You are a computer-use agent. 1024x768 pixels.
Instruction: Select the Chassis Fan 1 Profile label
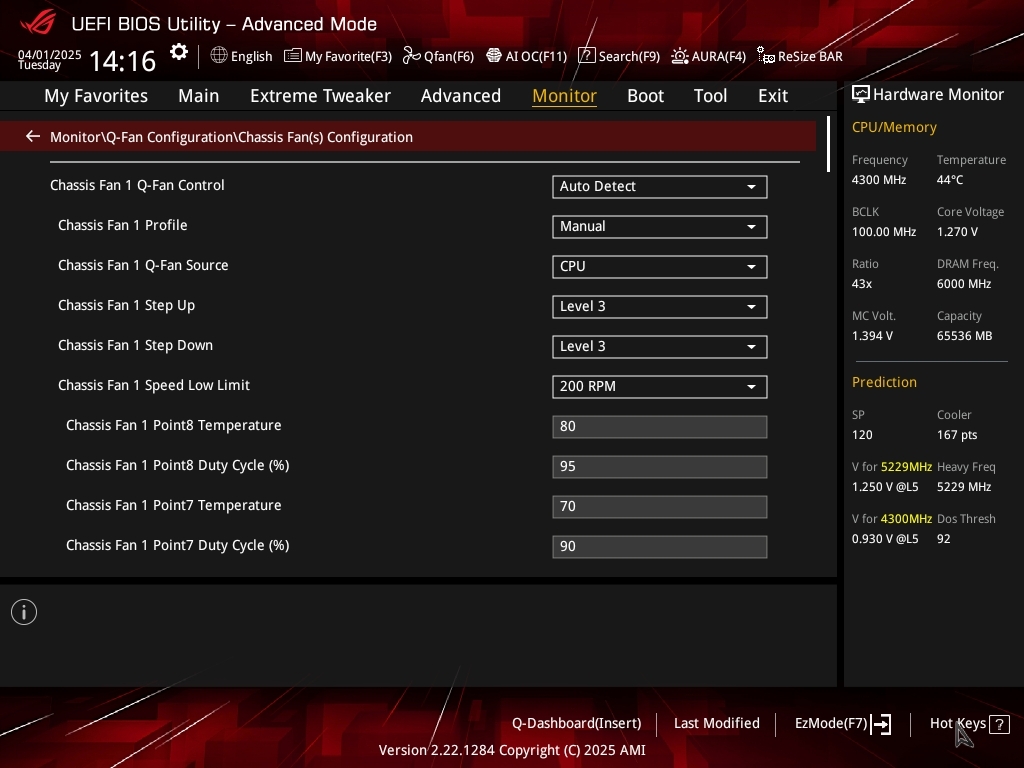click(x=123, y=225)
